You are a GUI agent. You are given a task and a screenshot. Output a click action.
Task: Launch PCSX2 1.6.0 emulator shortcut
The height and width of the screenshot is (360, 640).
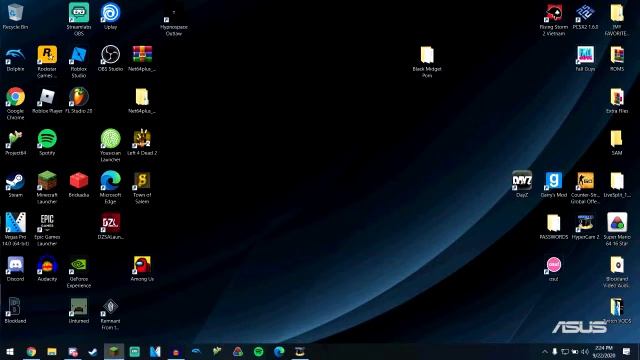coord(585,16)
